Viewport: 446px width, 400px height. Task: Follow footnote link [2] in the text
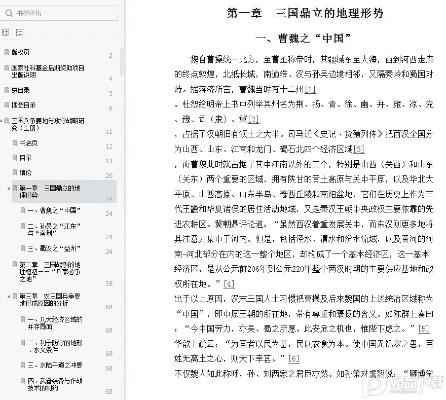tap(254, 119)
